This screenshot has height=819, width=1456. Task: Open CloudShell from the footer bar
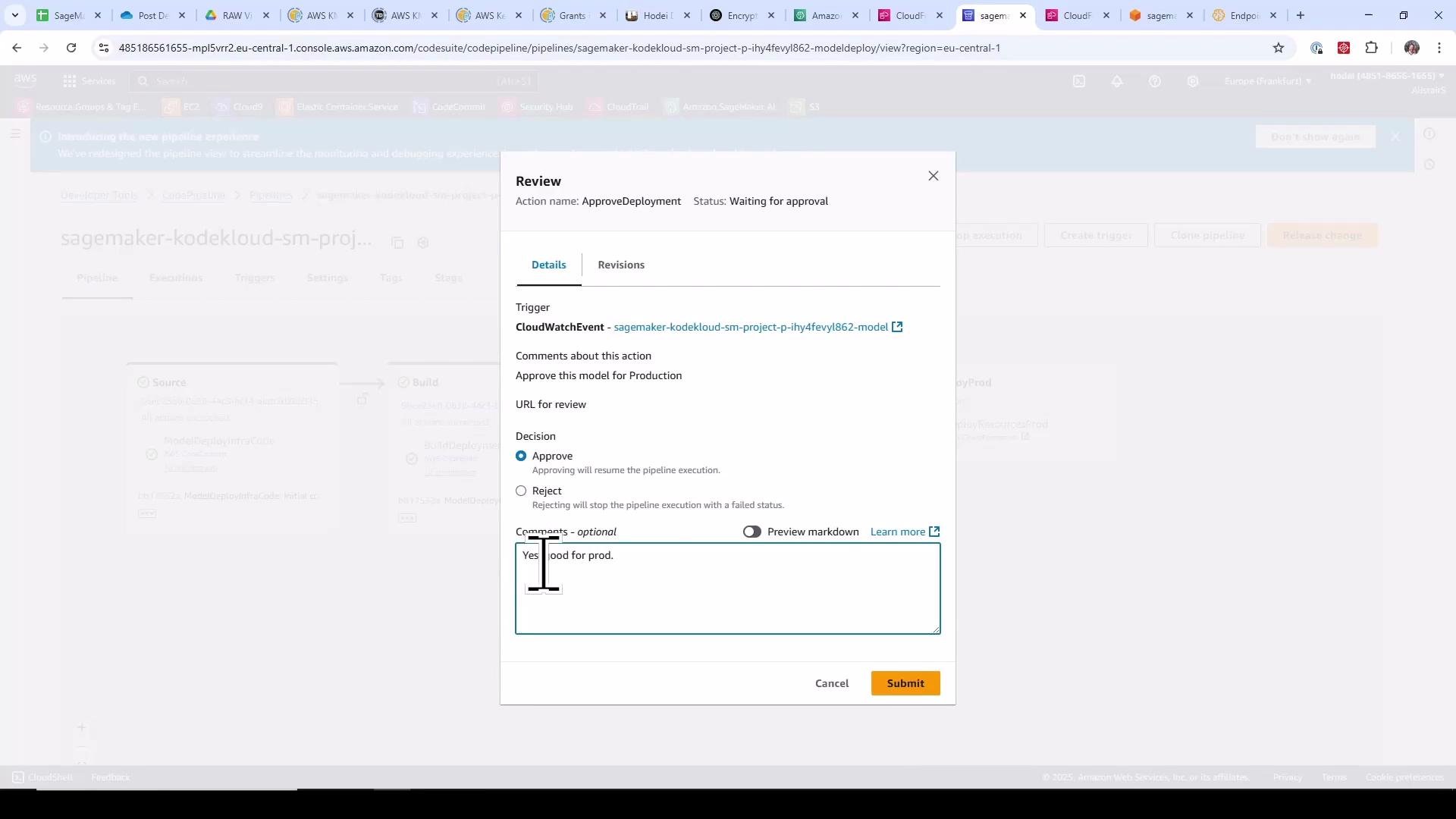coord(42,777)
